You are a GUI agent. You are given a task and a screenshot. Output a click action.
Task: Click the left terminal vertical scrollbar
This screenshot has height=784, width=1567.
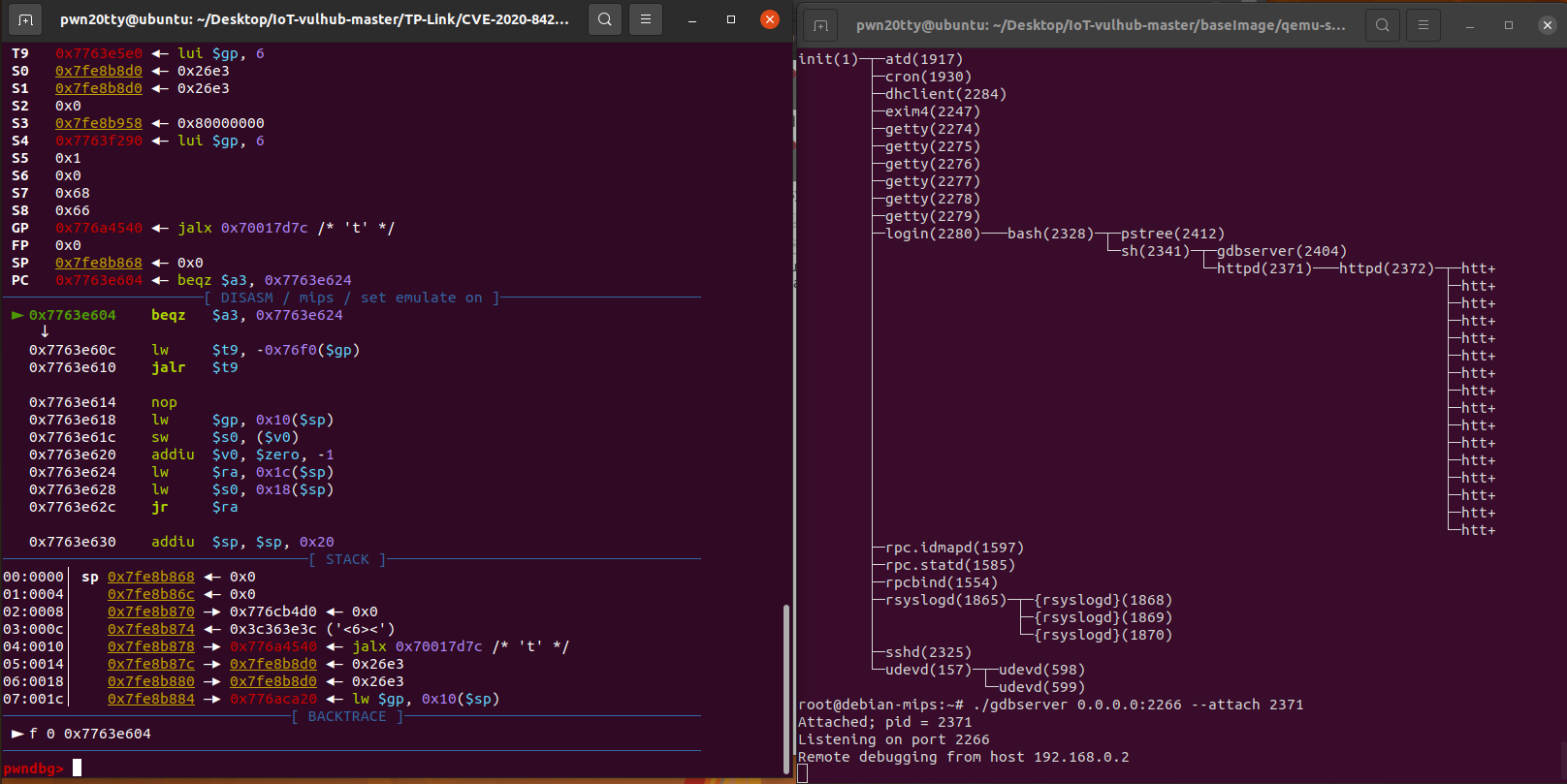click(785, 689)
